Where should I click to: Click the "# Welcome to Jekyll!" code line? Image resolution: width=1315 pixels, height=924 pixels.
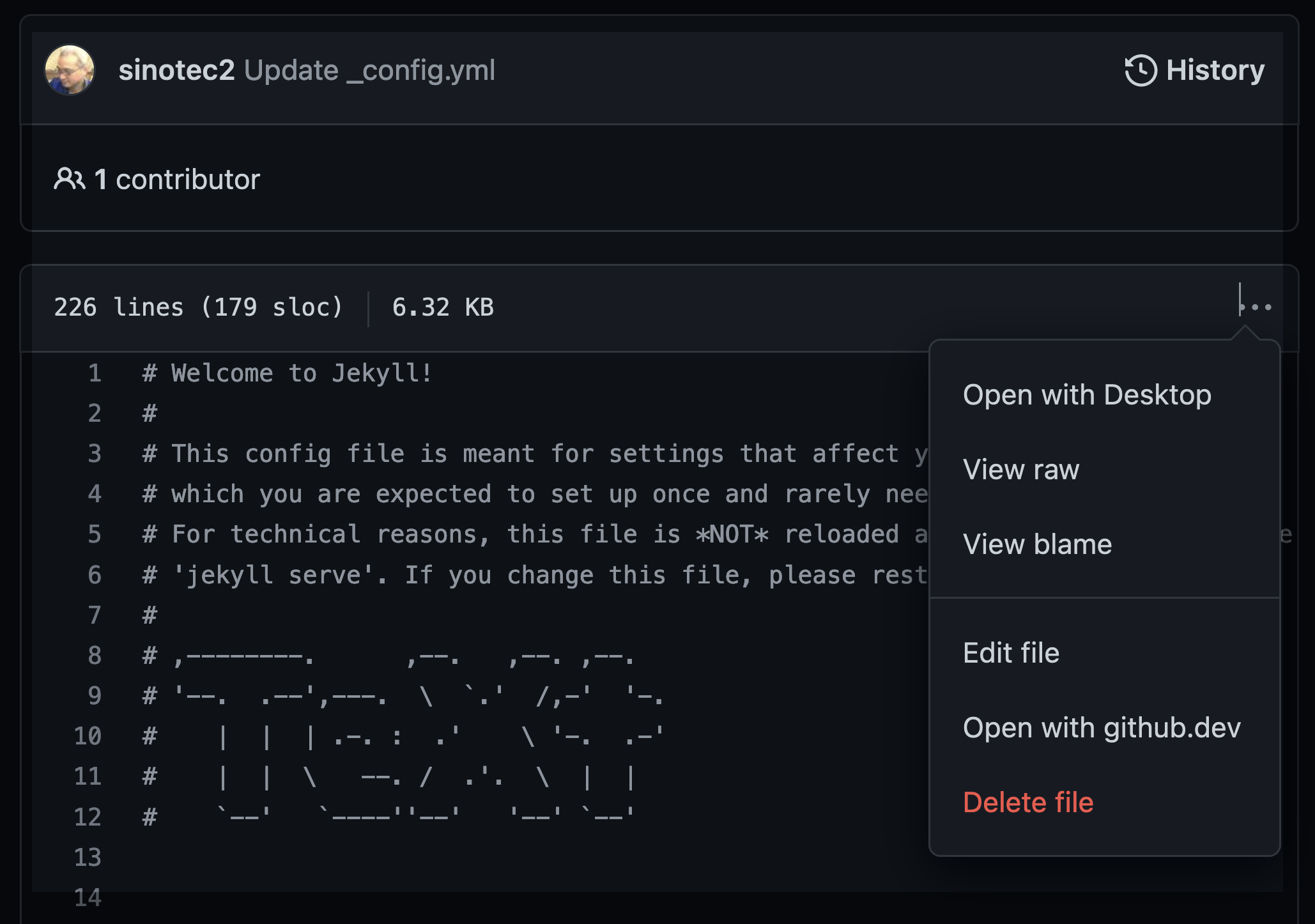(288, 373)
